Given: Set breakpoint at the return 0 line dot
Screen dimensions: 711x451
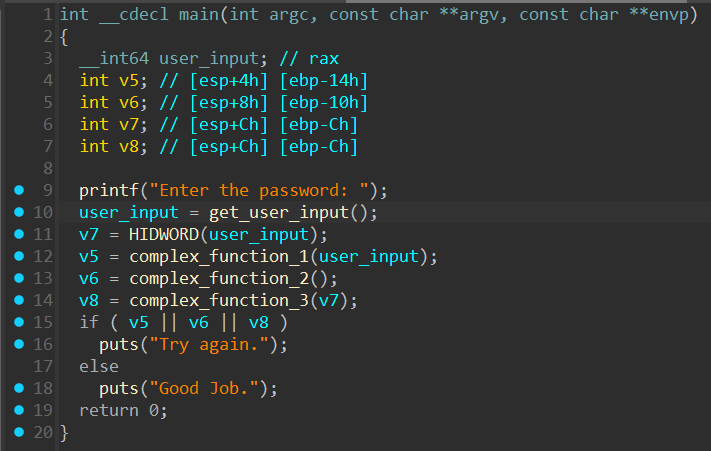Looking at the screenshot, I should click(19, 410).
